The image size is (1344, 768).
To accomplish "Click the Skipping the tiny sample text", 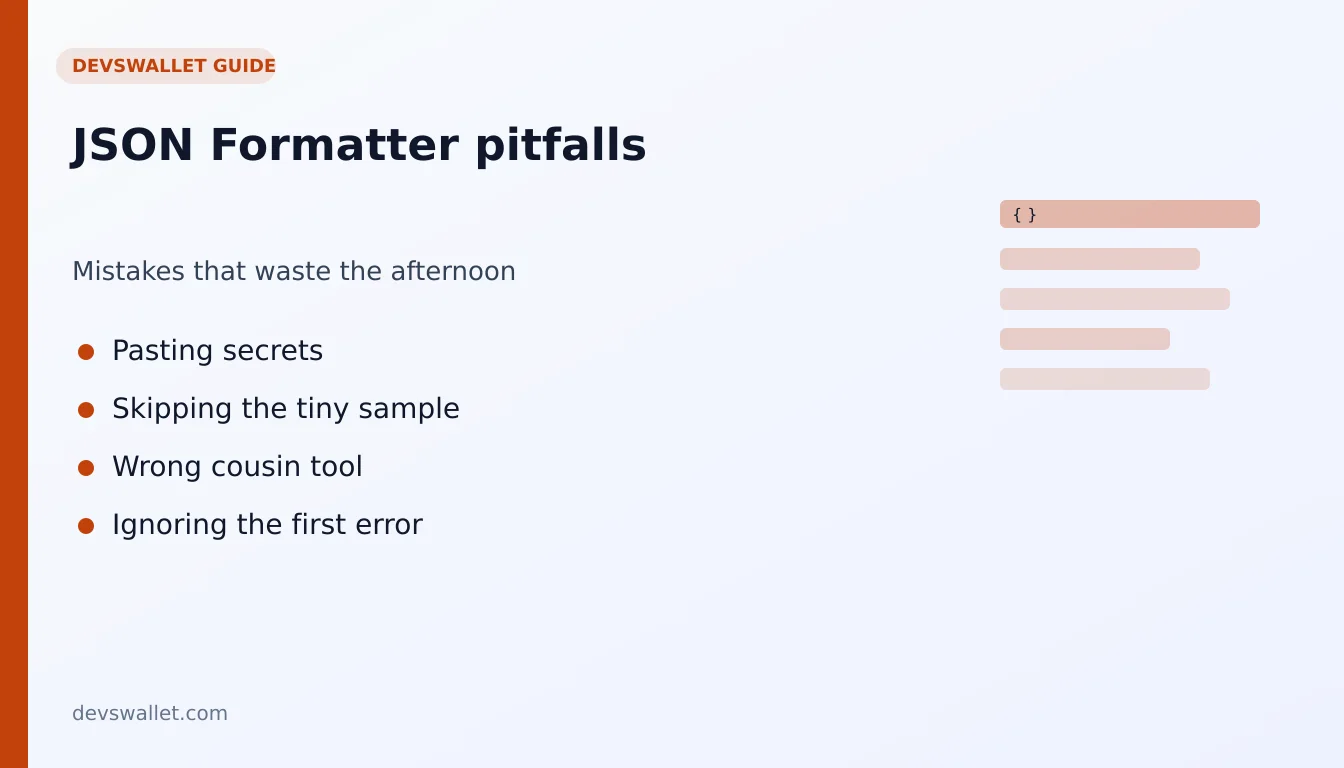I will [286, 409].
